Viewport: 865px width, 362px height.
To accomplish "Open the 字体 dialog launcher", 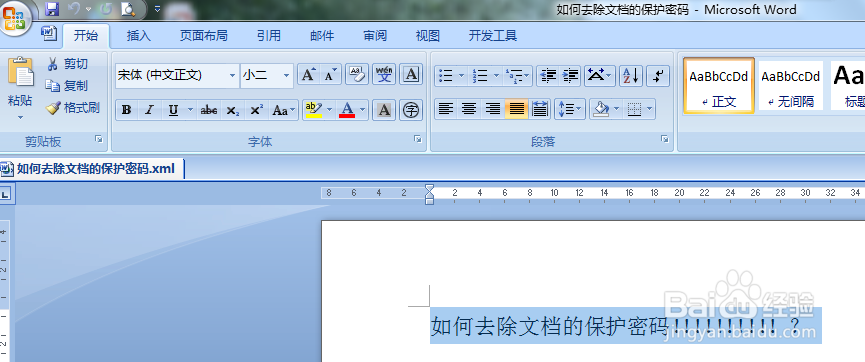I will pyautogui.click(x=418, y=140).
